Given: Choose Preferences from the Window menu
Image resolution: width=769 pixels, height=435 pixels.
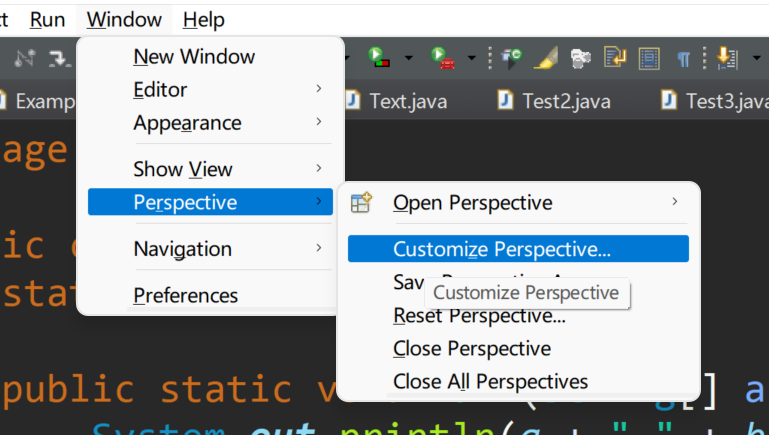Looking at the screenshot, I should pyautogui.click(x=186, y=295).
